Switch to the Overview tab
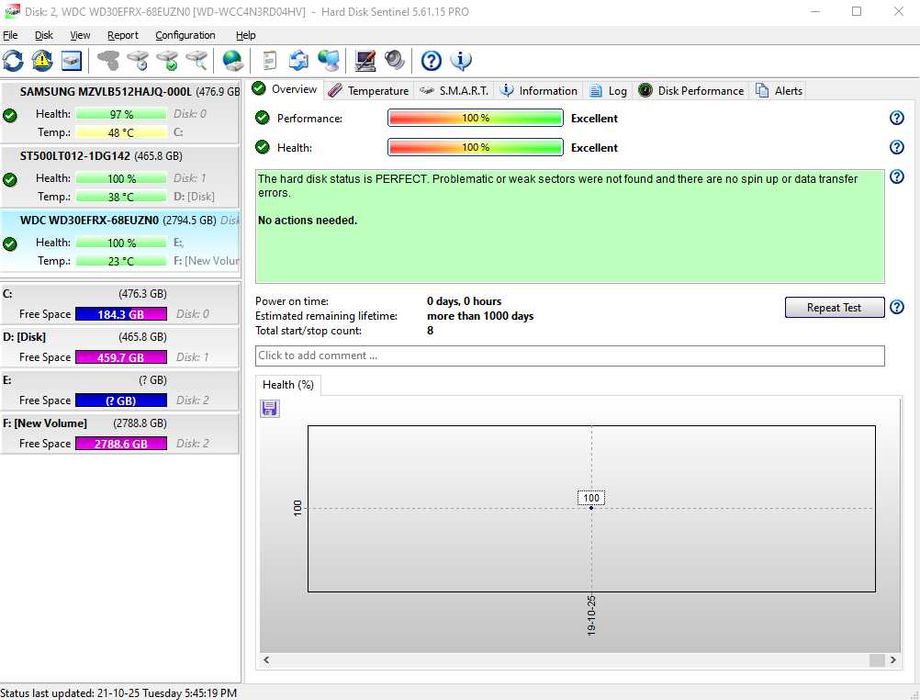 [285, 89]
